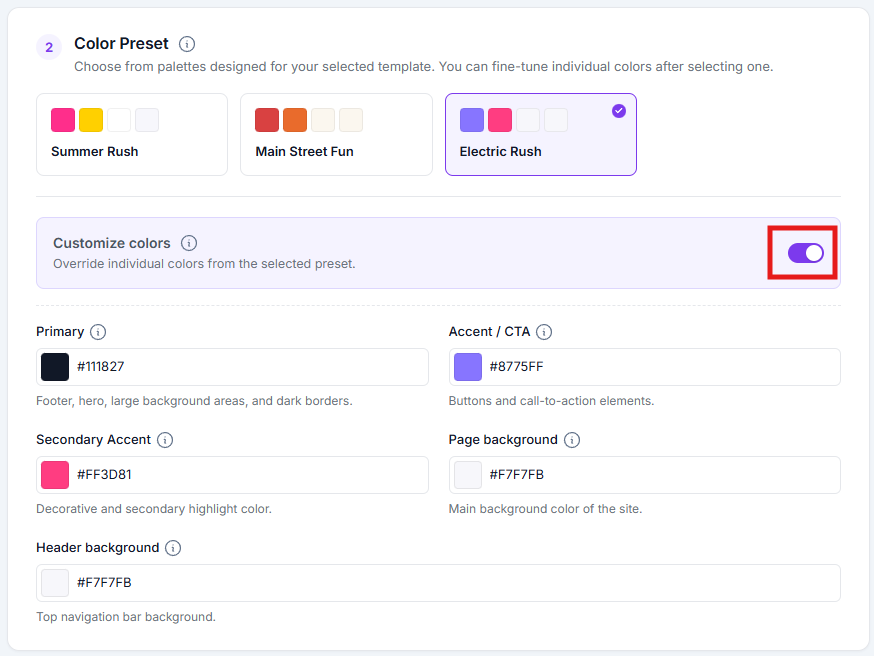
Task: Open the Accent / CTA purple swatch
Action: coord(468,367)
